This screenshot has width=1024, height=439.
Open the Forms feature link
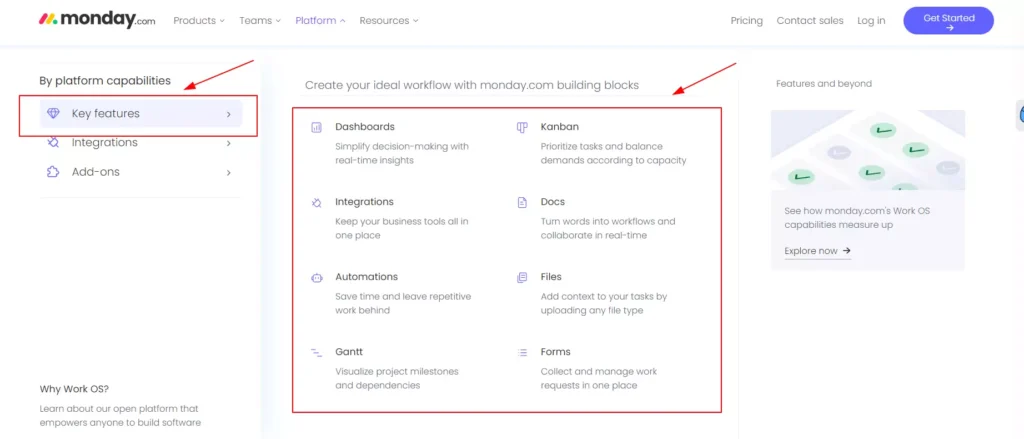click(556, 352)
